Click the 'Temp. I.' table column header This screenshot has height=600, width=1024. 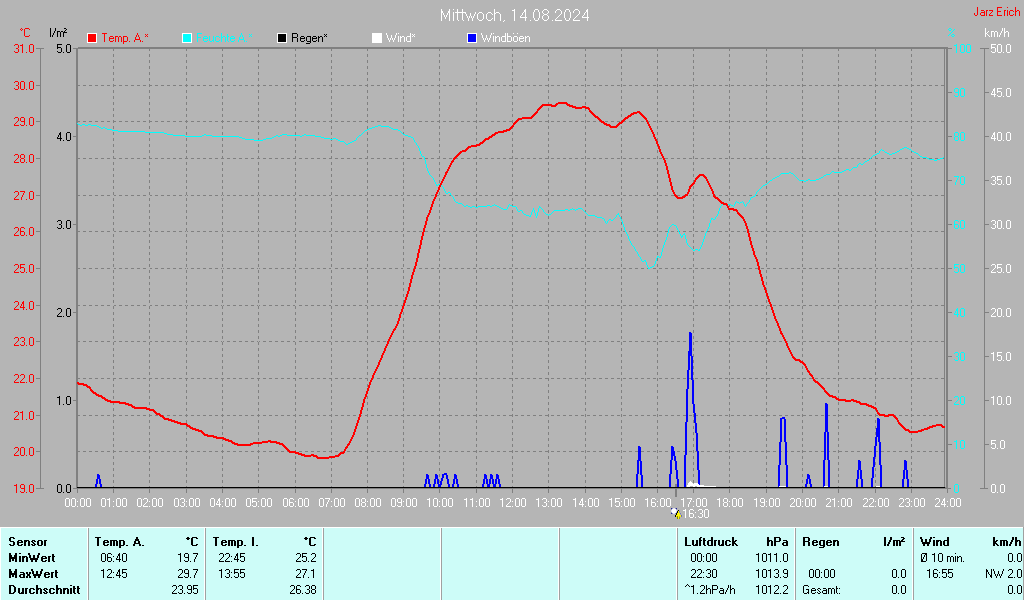[236, 542]
